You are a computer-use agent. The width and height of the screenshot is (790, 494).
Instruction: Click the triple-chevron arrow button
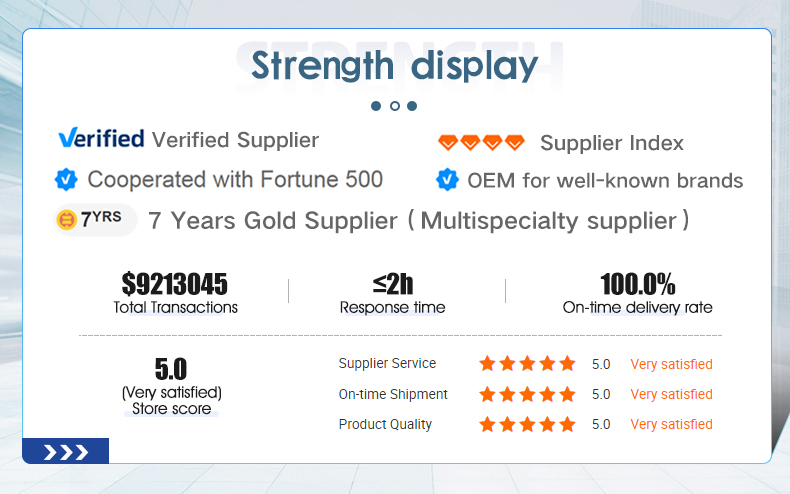tap(65, 451)
